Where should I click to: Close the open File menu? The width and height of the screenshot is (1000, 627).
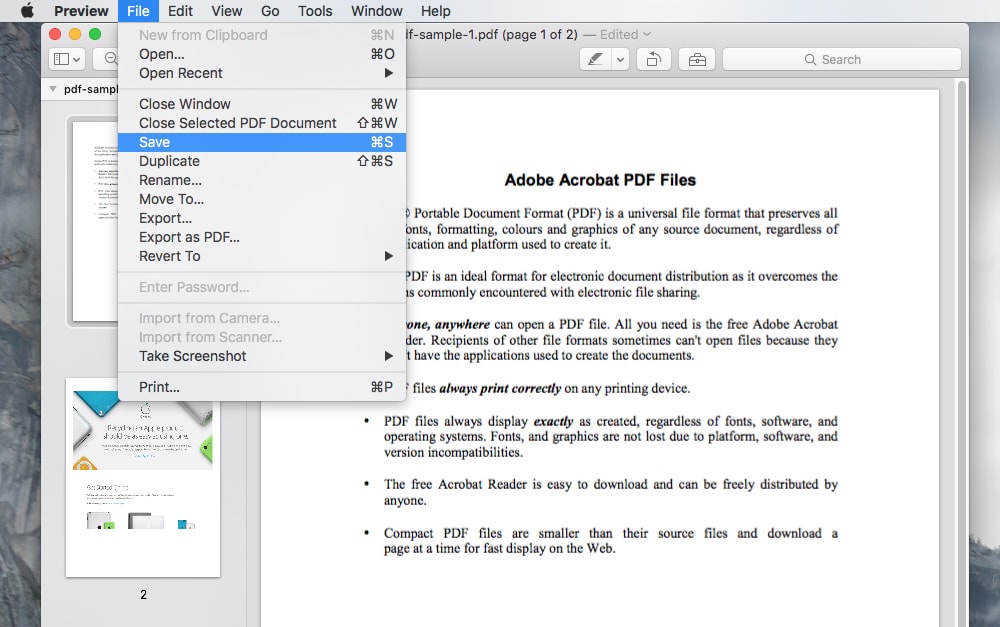point(138,11)
